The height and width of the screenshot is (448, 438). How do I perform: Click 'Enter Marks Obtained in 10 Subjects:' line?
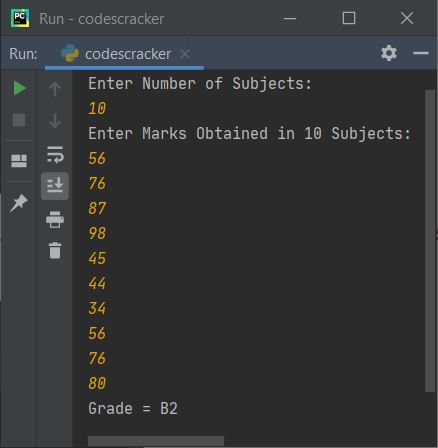249,134
